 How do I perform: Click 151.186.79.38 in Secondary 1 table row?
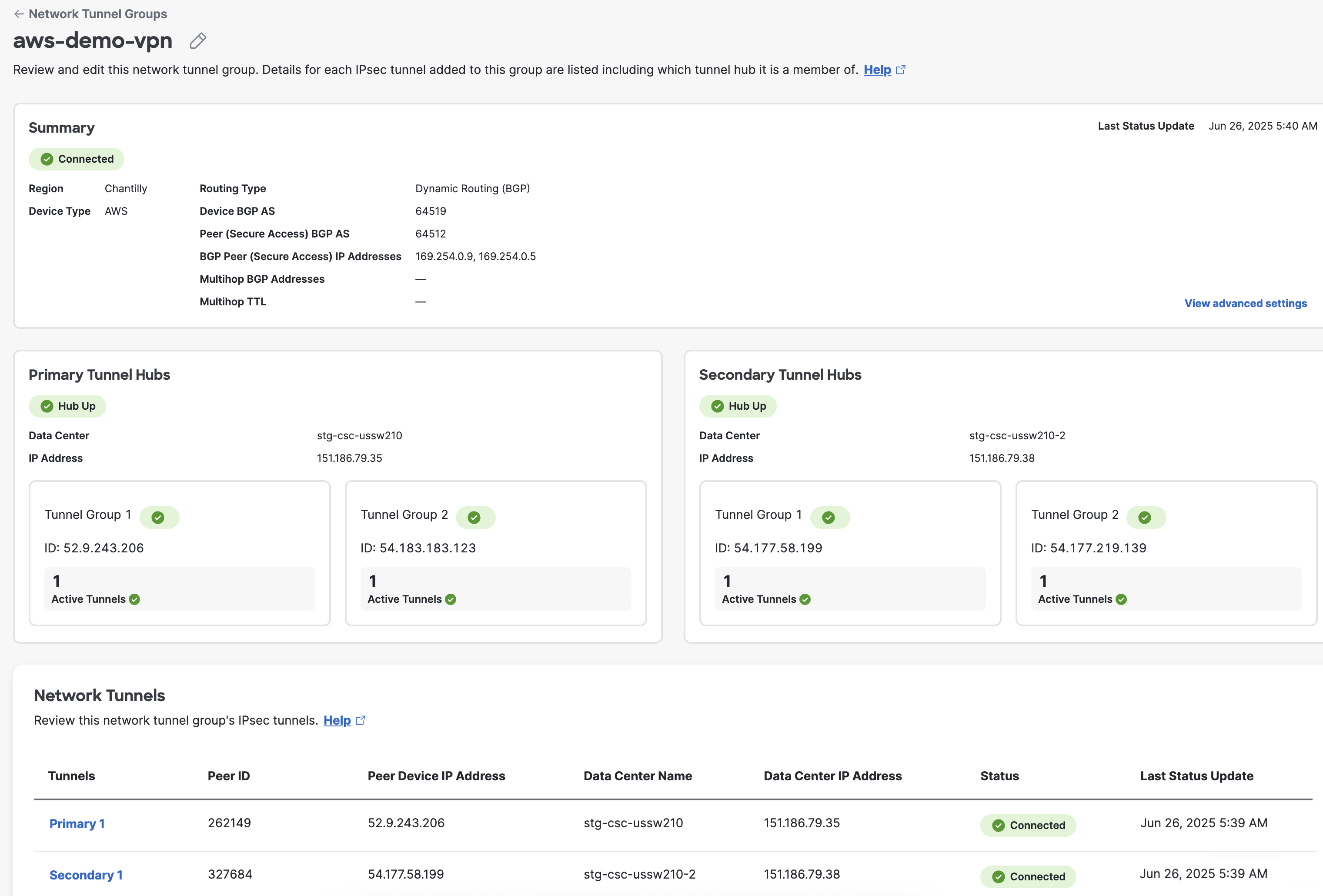[x=802, y=874]
